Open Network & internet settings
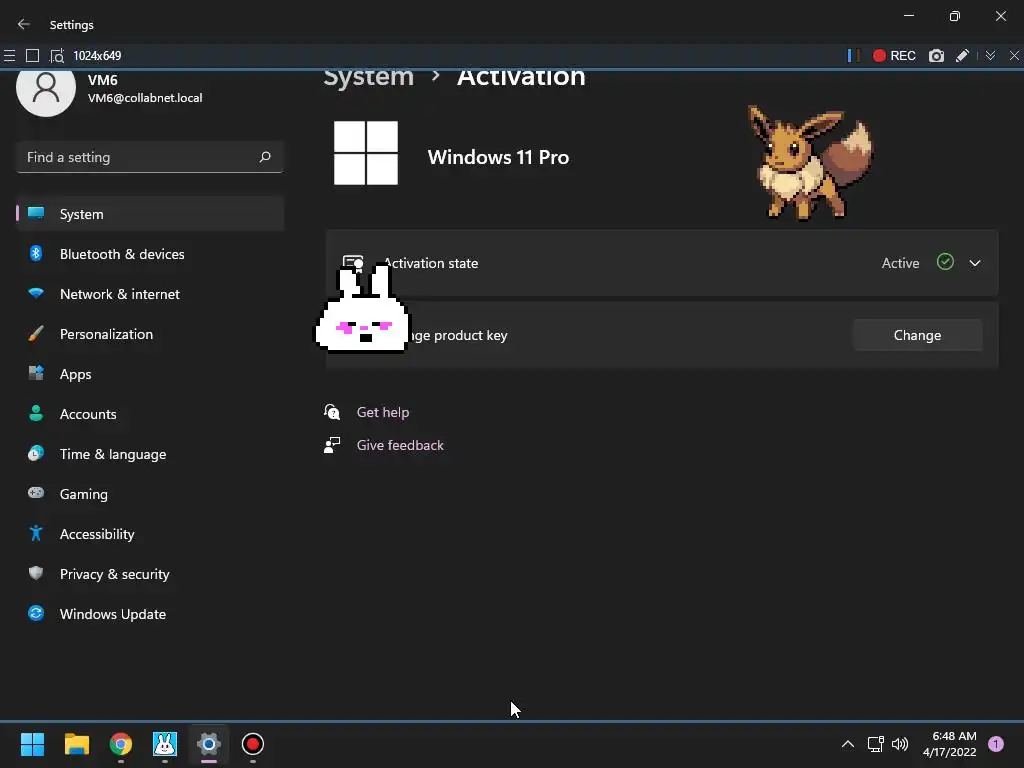Viewport: 1024px width, 768px height. 150,294
